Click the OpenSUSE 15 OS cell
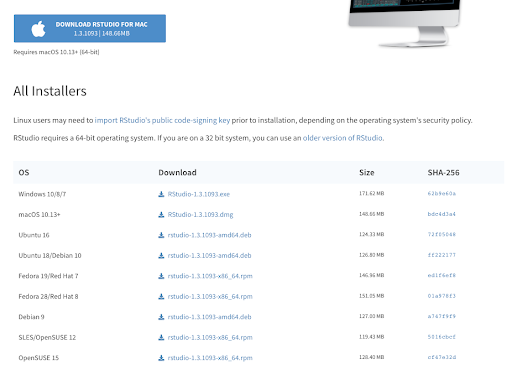Viewport: 512px width, 369px height. pos(39,358)
